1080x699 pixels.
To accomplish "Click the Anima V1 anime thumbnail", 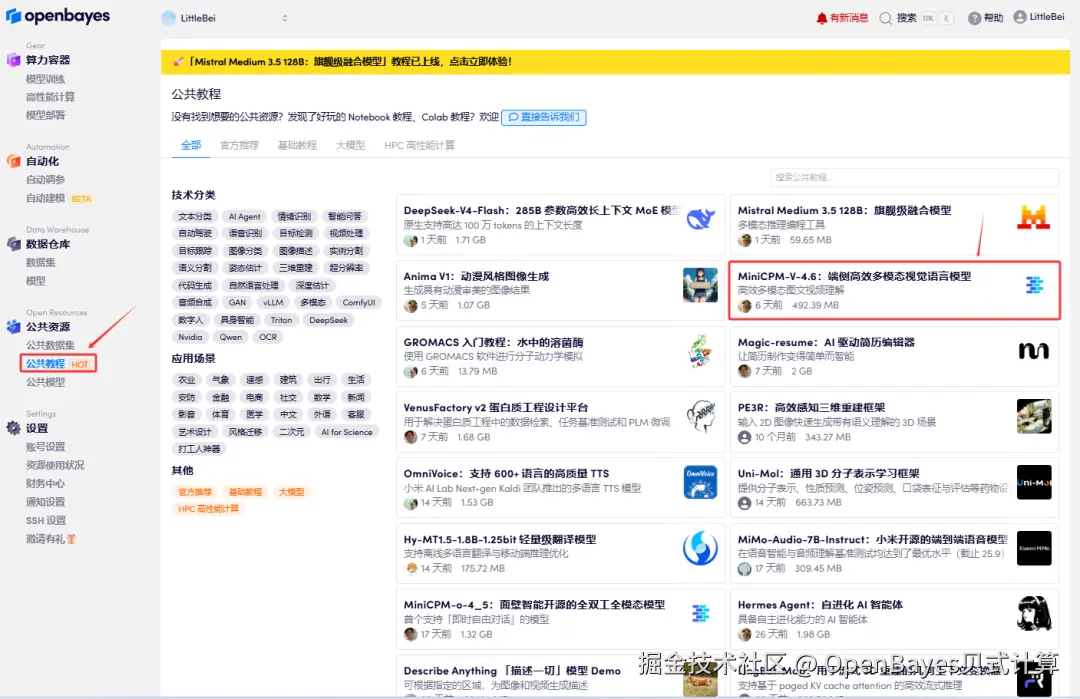I will click(700, 285).
